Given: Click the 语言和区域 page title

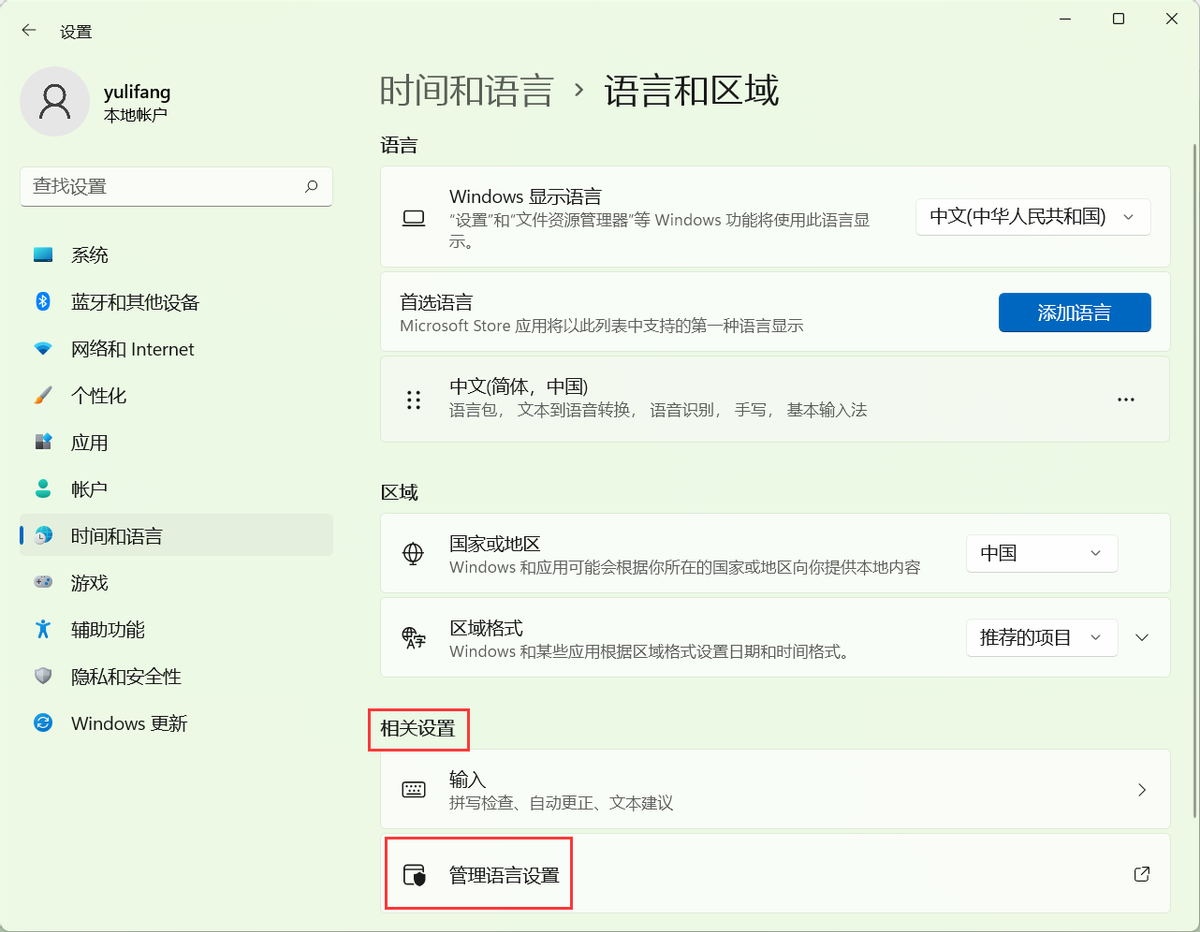Looking at the screenshot, I should 692,91.
